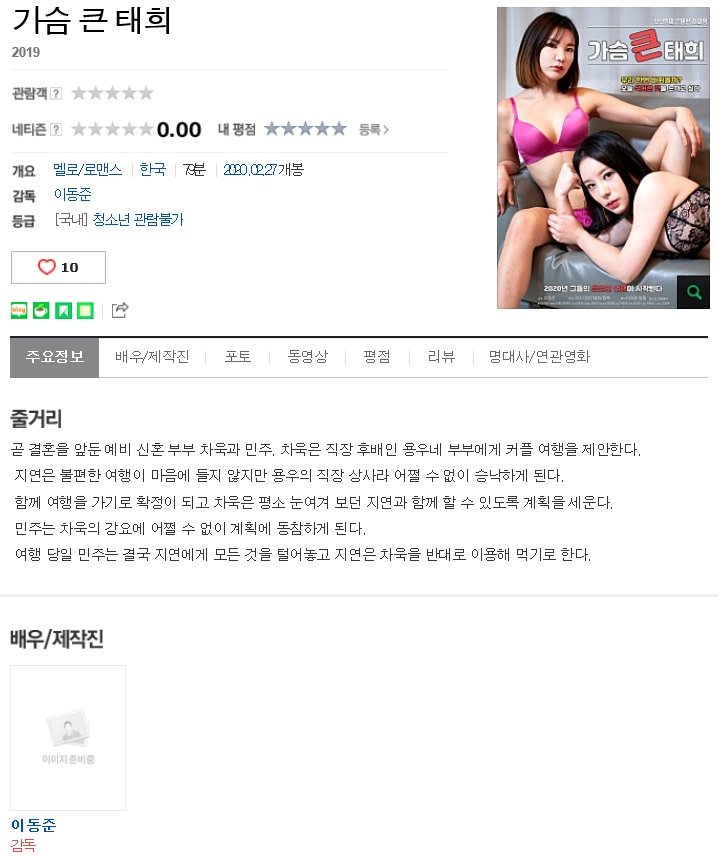Image resolution: width=718 pixels, height=857 pixels.
Task: Click the Naver blog share icon
Action: point(19,310)
